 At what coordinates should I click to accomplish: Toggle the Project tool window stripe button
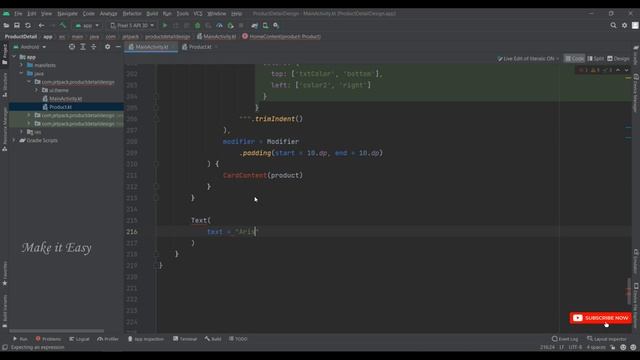(x=4, y=54)
